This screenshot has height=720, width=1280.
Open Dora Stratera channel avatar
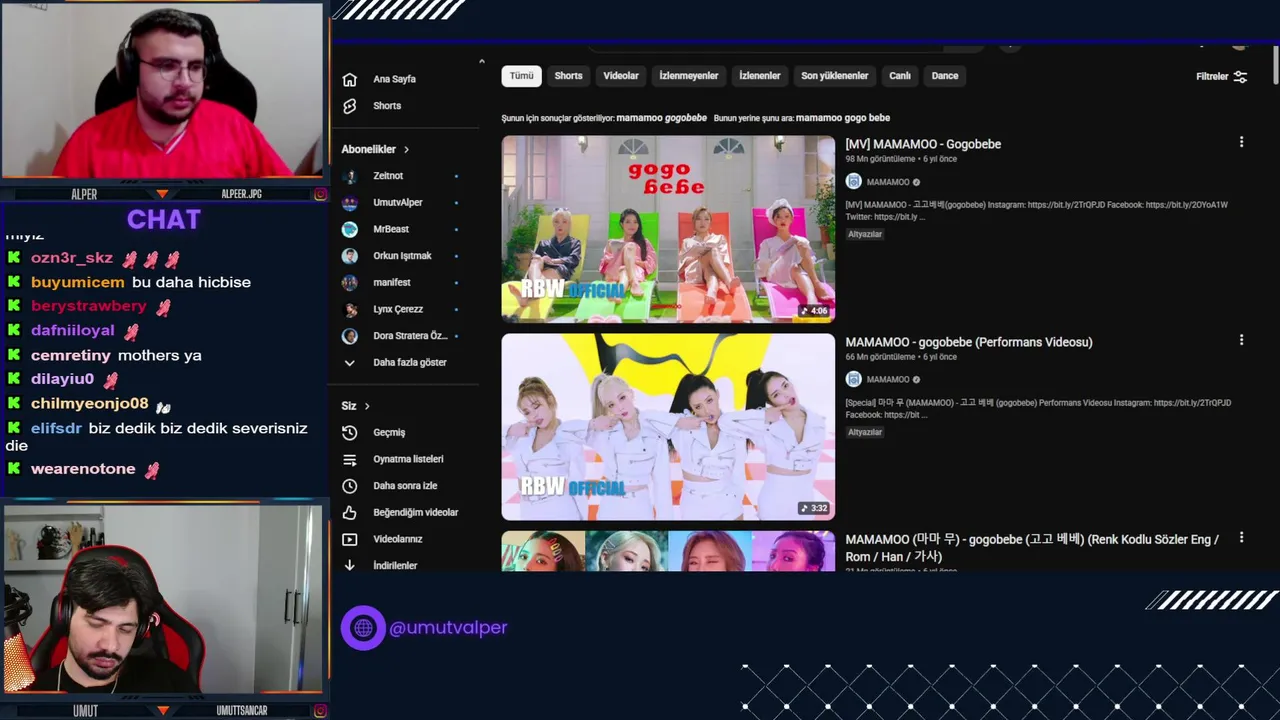click(350, 336)
